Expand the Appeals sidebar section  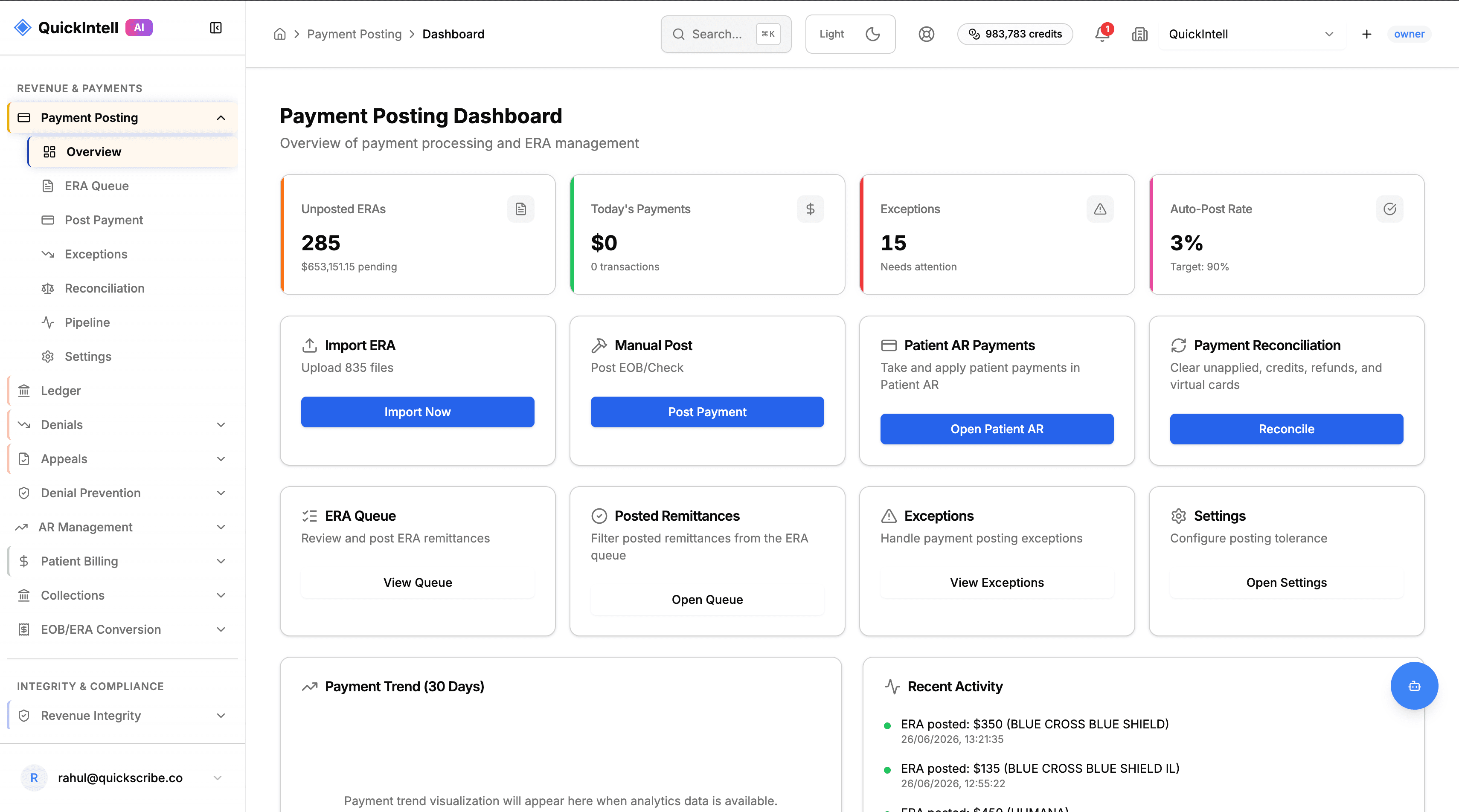click(x=221, y=458)
